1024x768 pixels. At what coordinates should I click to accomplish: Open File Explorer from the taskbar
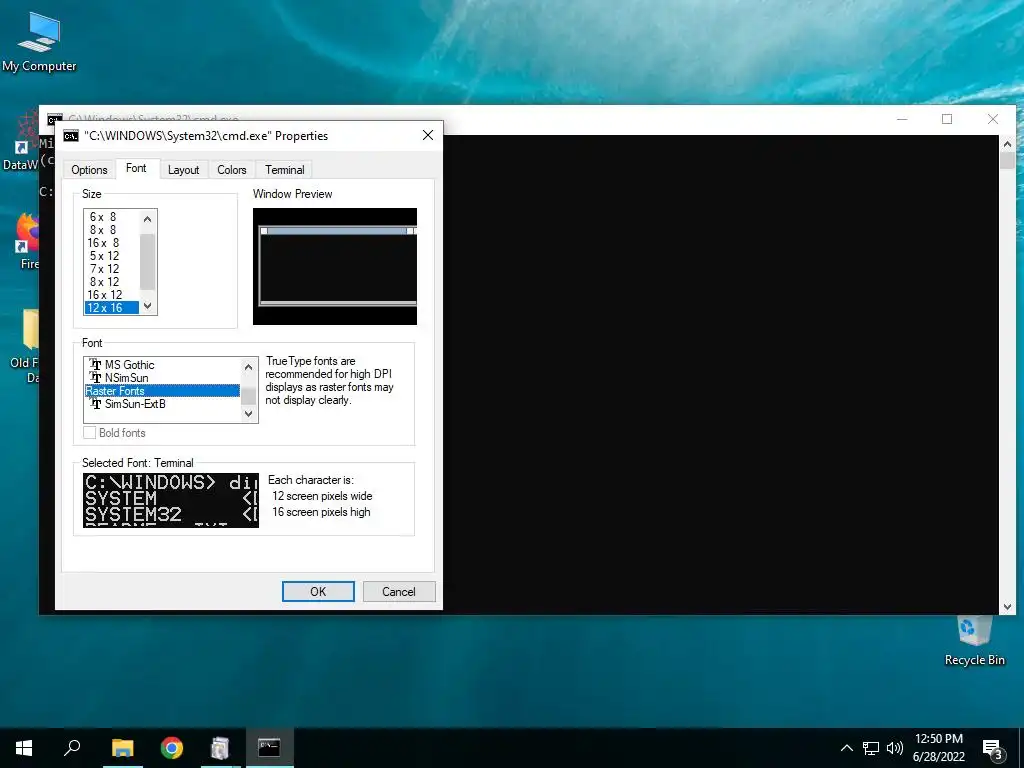point(122,748)
